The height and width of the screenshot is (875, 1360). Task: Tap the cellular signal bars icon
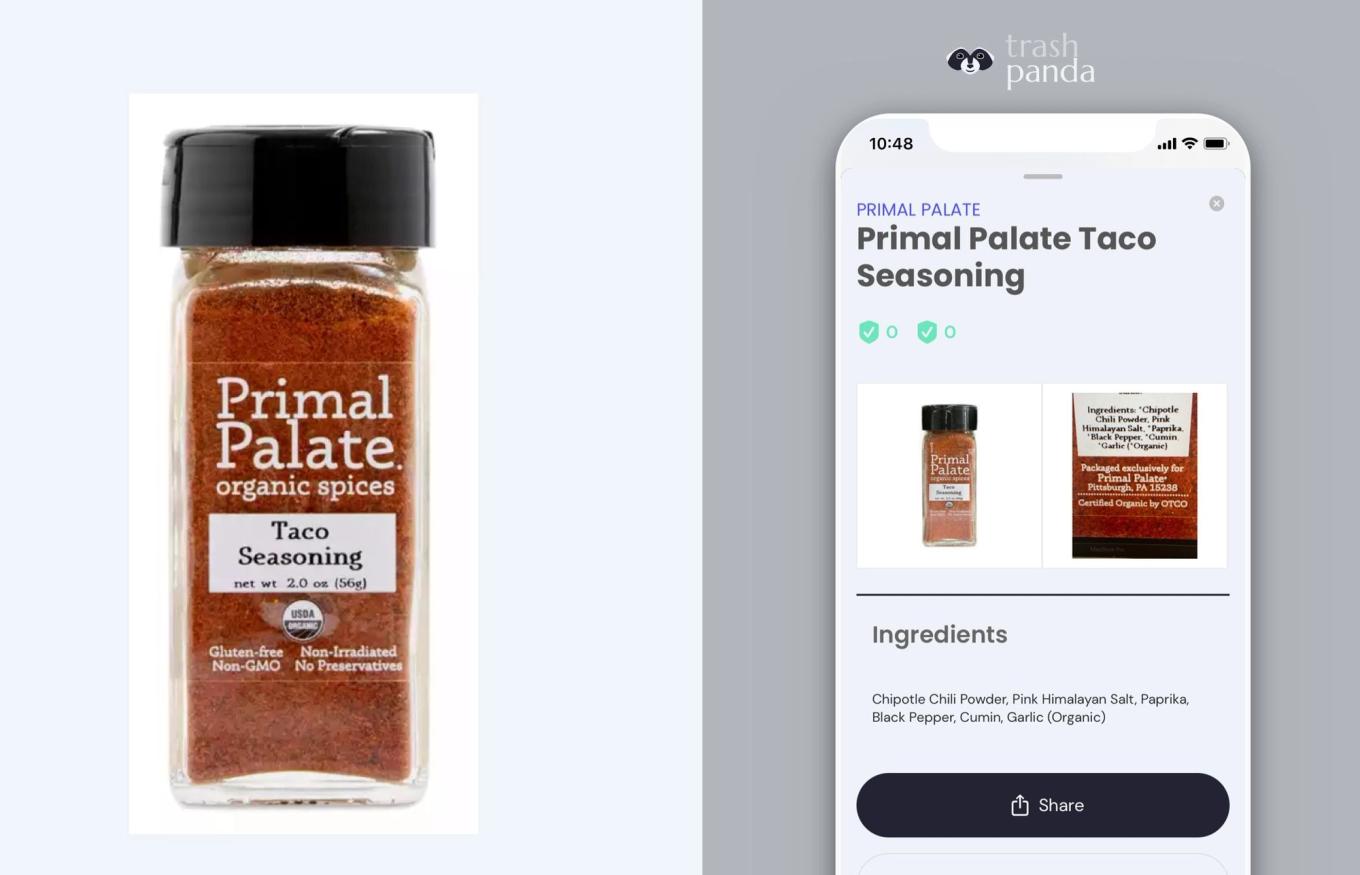click(x=1167, y=144)
